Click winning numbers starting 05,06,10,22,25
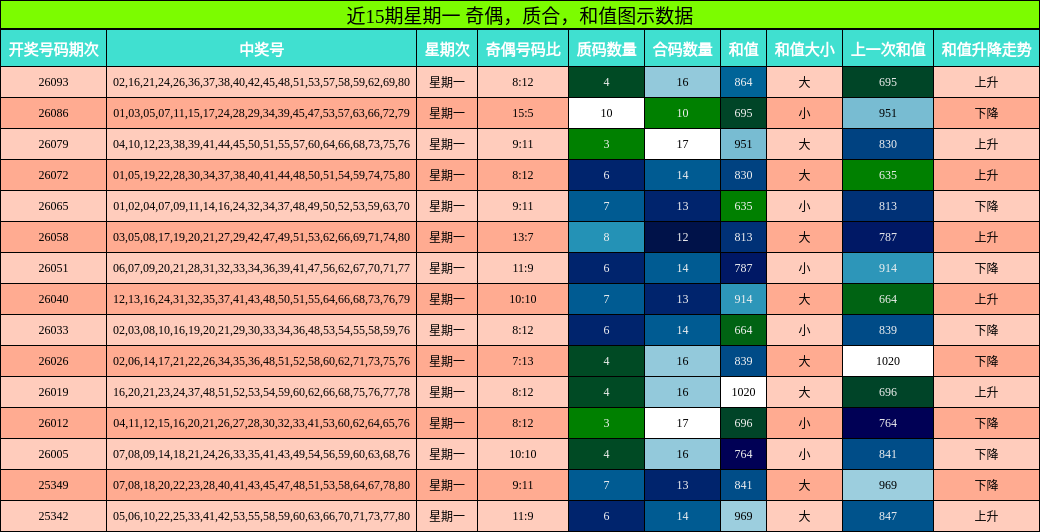 pos(261,516)
